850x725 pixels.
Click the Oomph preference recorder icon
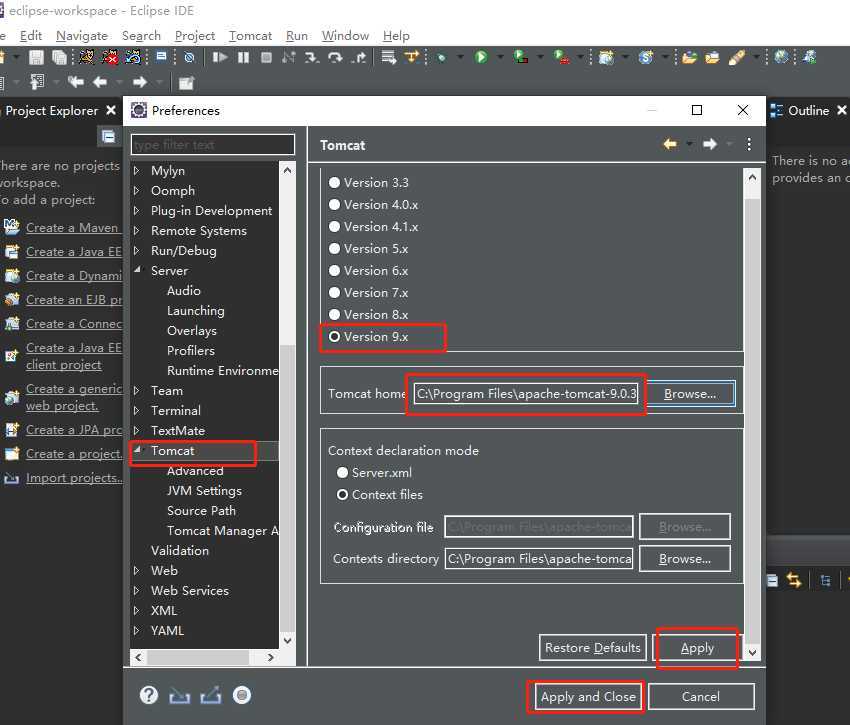pyautogui.click(x=242, y=695)
